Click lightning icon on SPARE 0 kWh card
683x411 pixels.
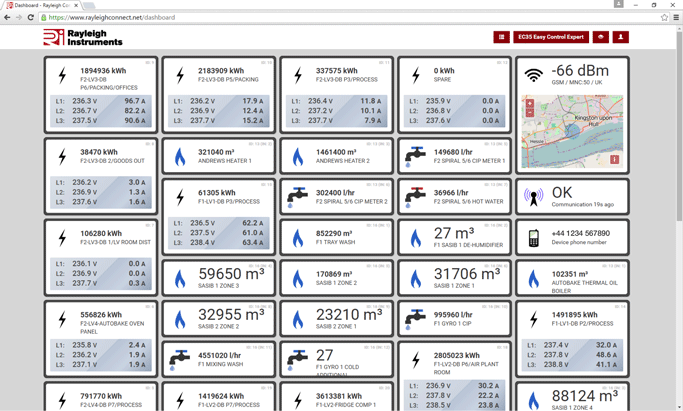click(x=416, y=75)
